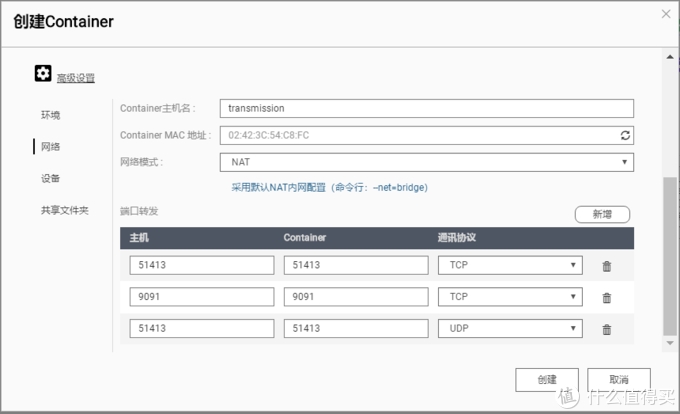
Task: Delete the 51413 UDP port forwarding row
Action: [607, 329]
